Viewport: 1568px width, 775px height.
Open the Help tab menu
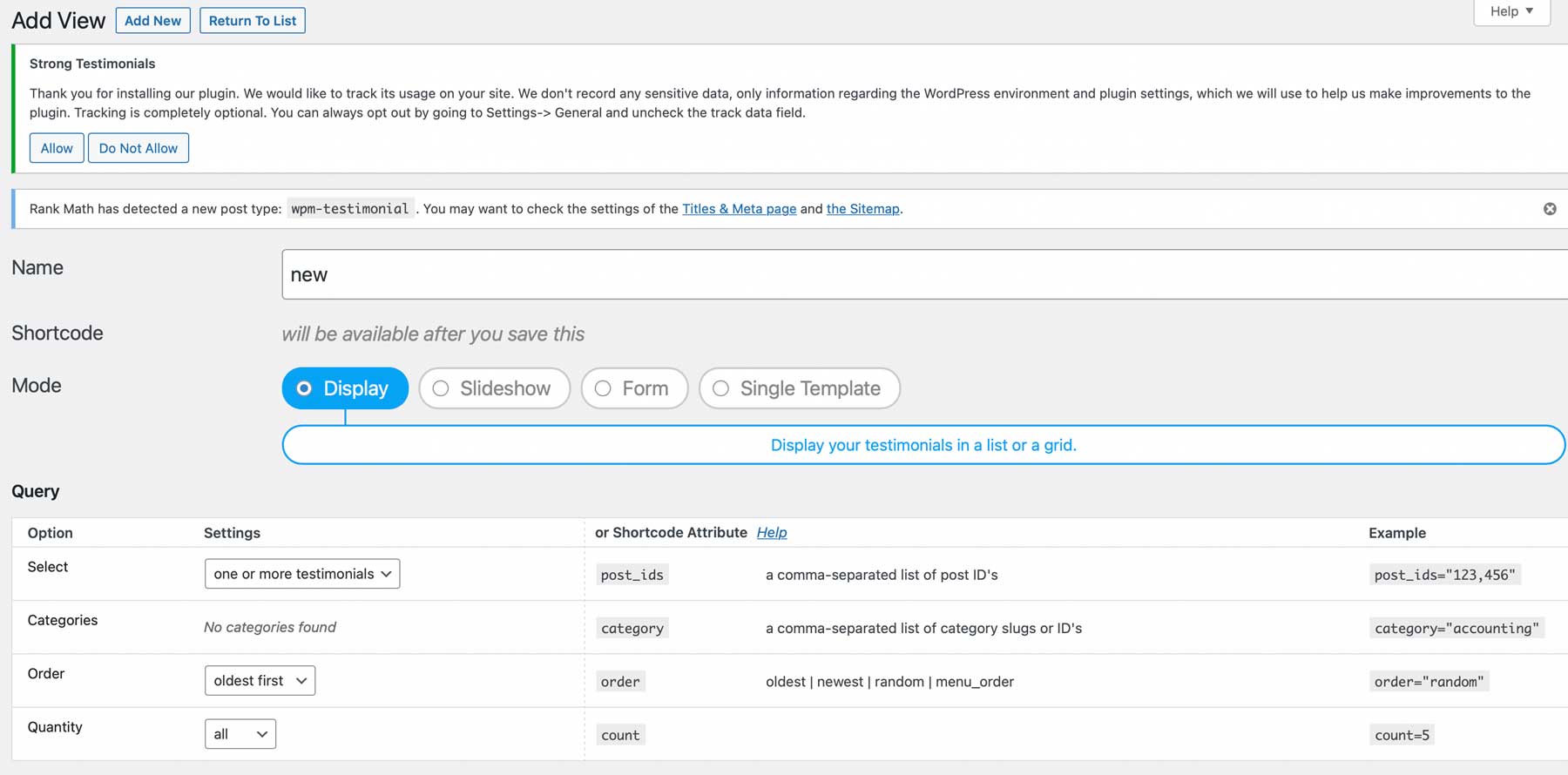pyautogui.click(x=1511, y=11)
